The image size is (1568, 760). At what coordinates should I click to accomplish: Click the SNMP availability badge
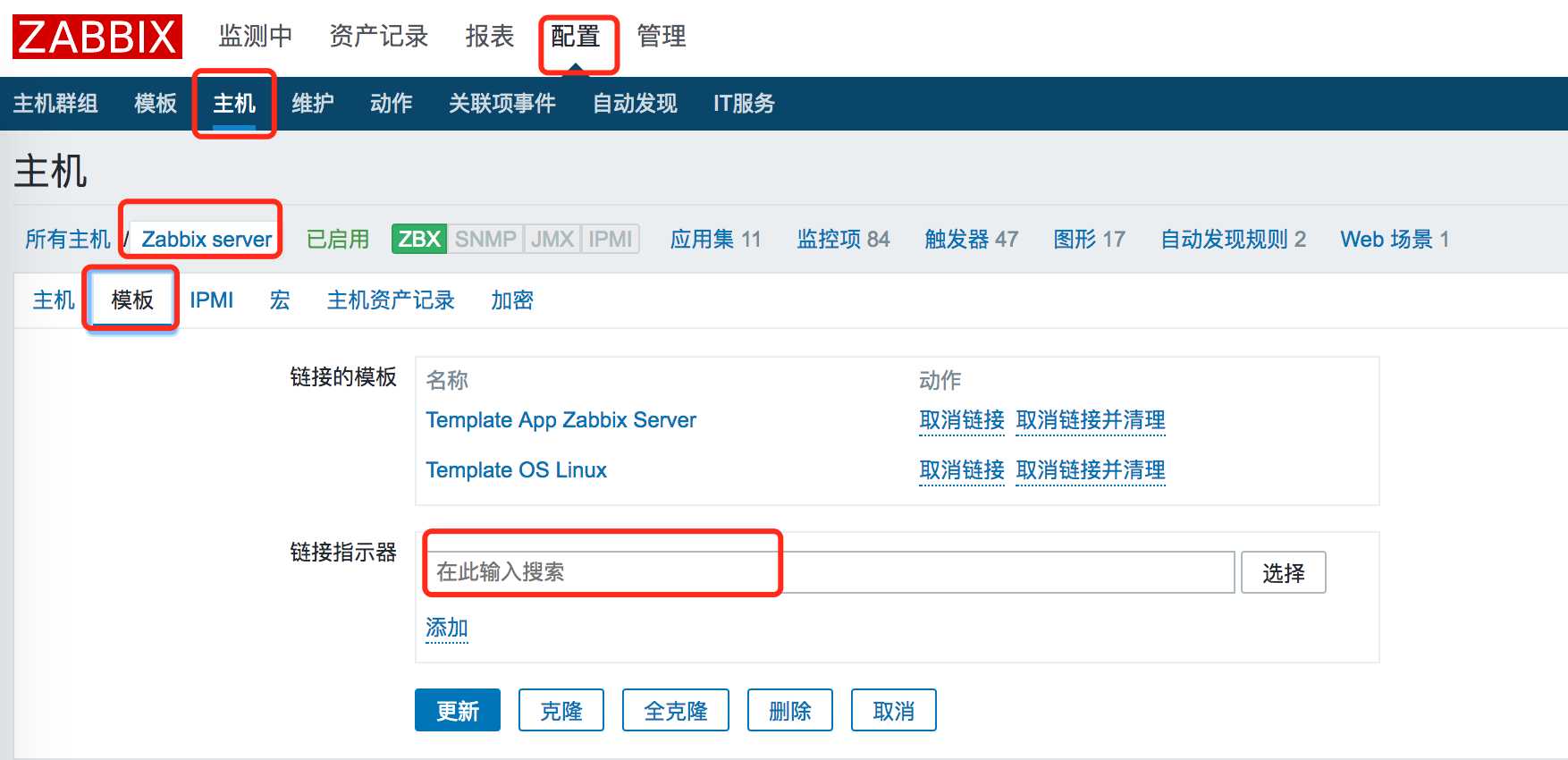pyautogui.click(x=485, y=239)
